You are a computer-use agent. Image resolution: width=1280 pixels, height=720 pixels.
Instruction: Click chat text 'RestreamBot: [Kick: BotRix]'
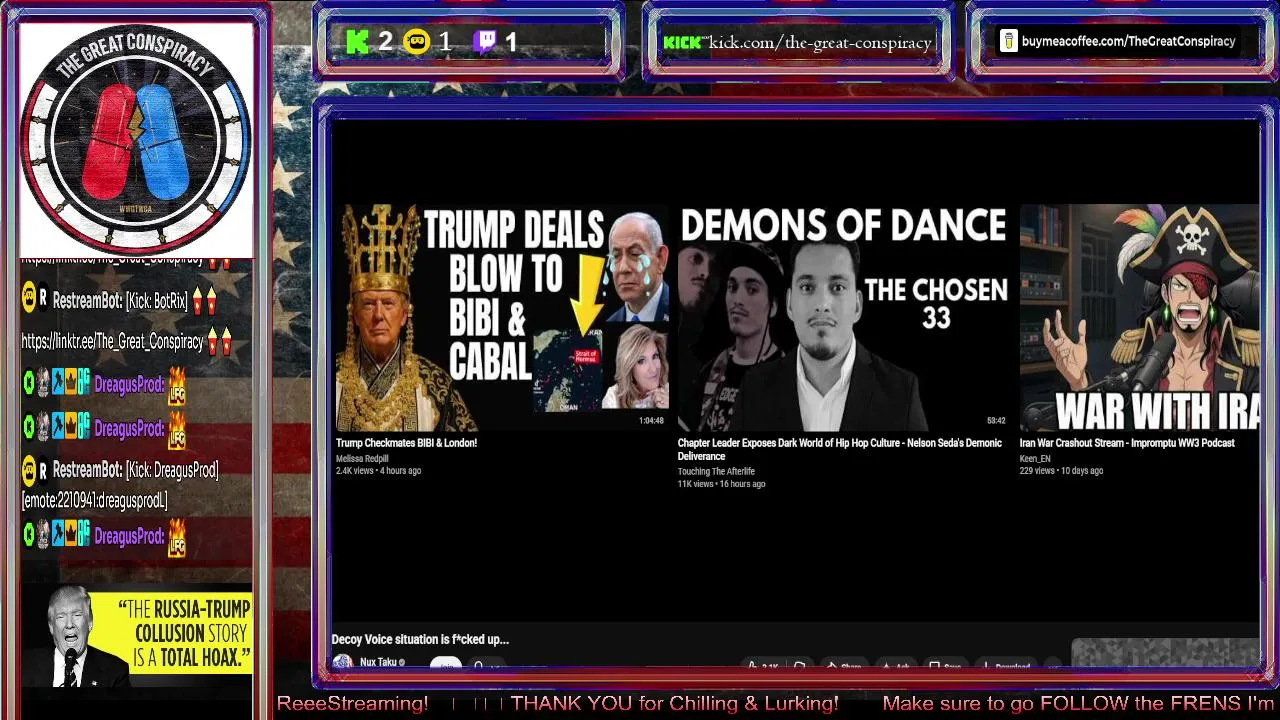[120, 301]
